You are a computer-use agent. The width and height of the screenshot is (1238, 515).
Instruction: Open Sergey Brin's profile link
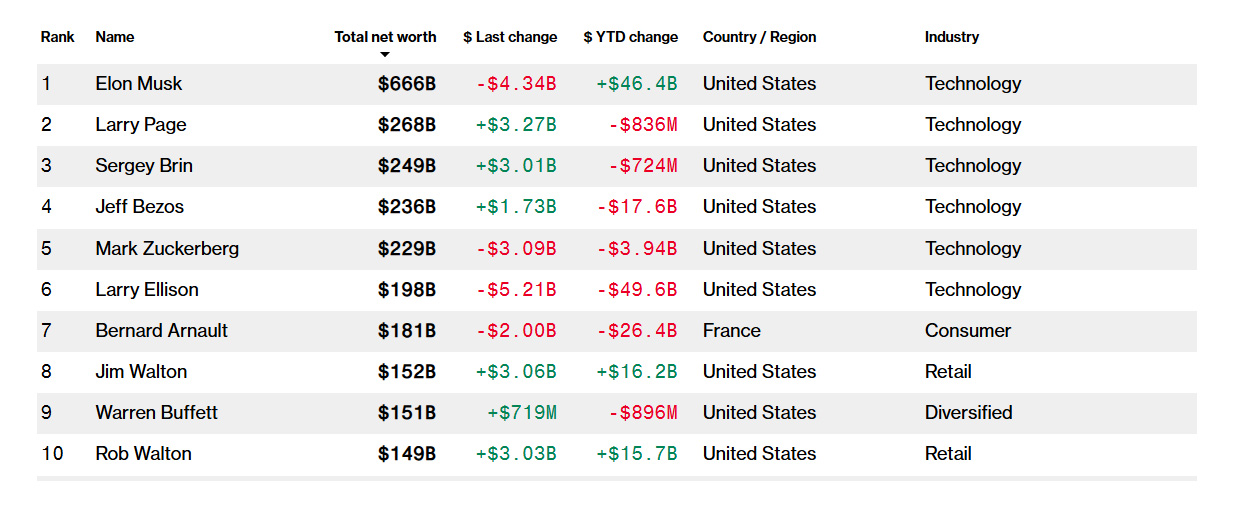[144, 166]
